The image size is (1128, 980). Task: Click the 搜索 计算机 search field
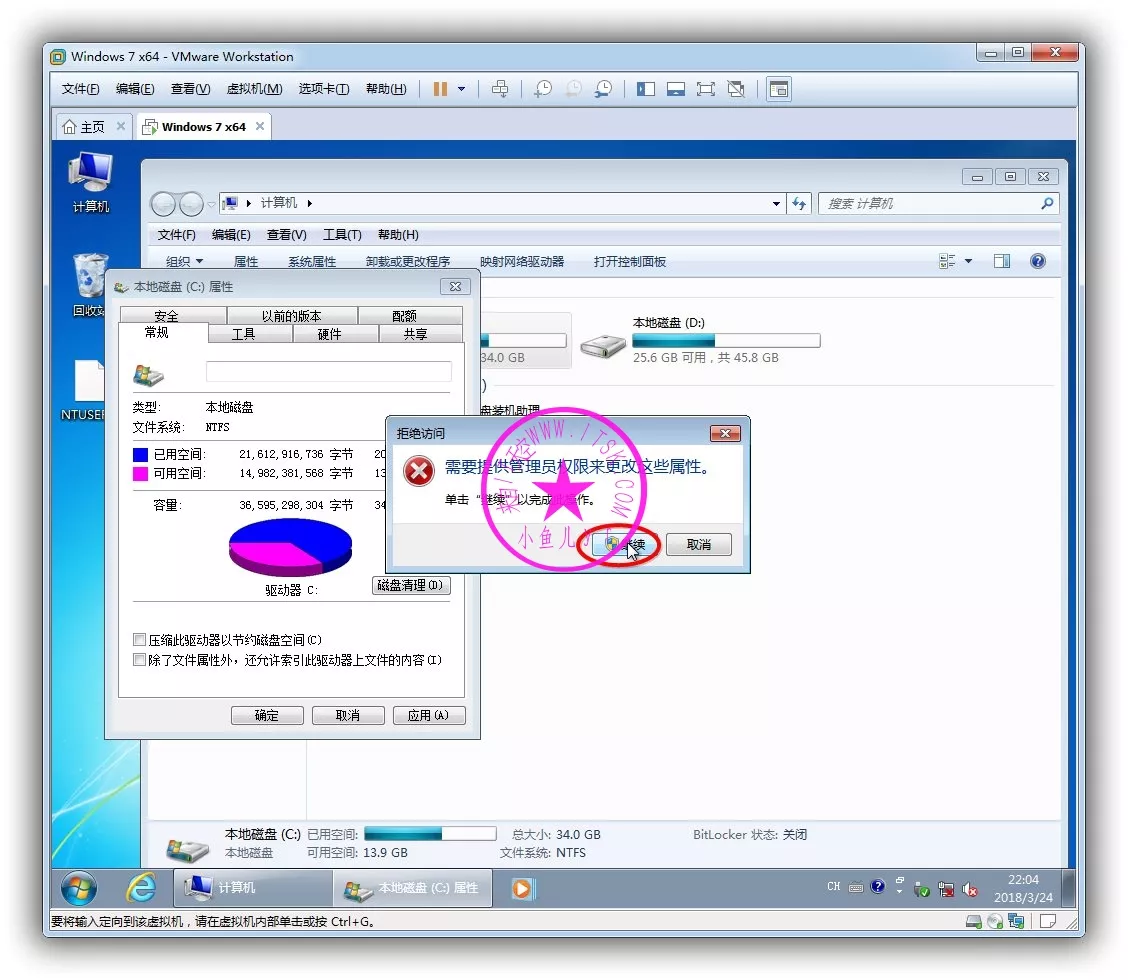click(x=928, y=204)
